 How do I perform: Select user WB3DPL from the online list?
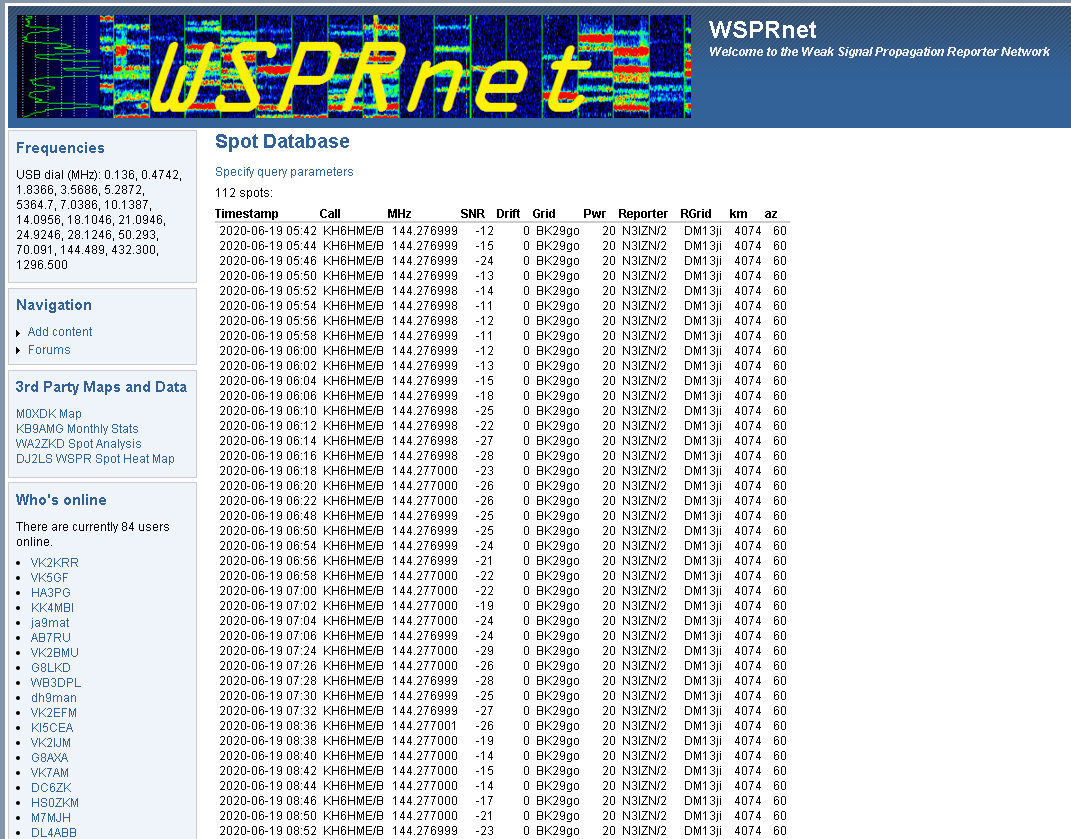(56, 683)
